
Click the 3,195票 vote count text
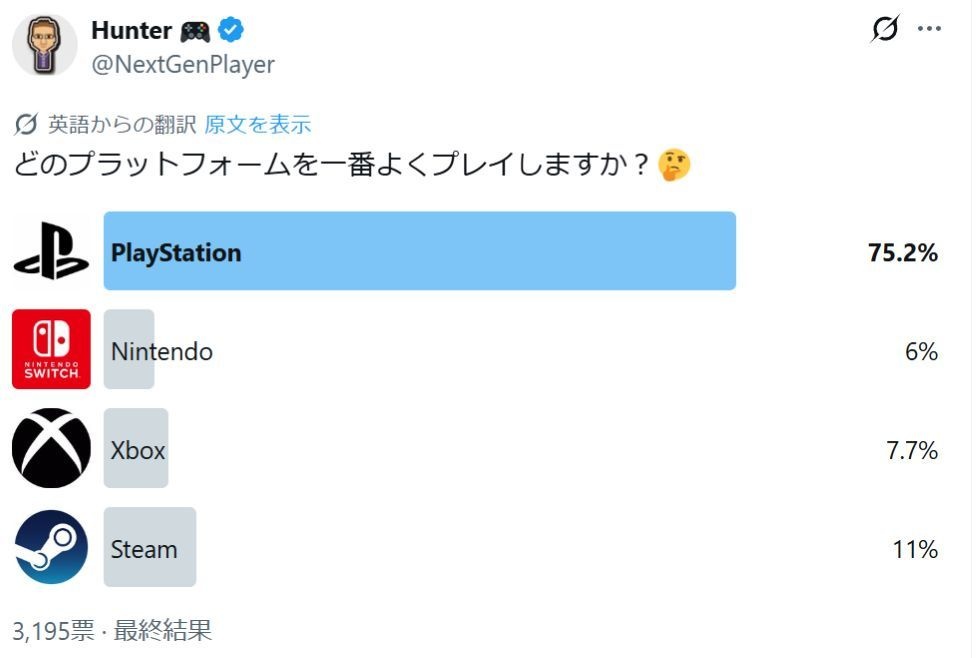tap(53, 630)
